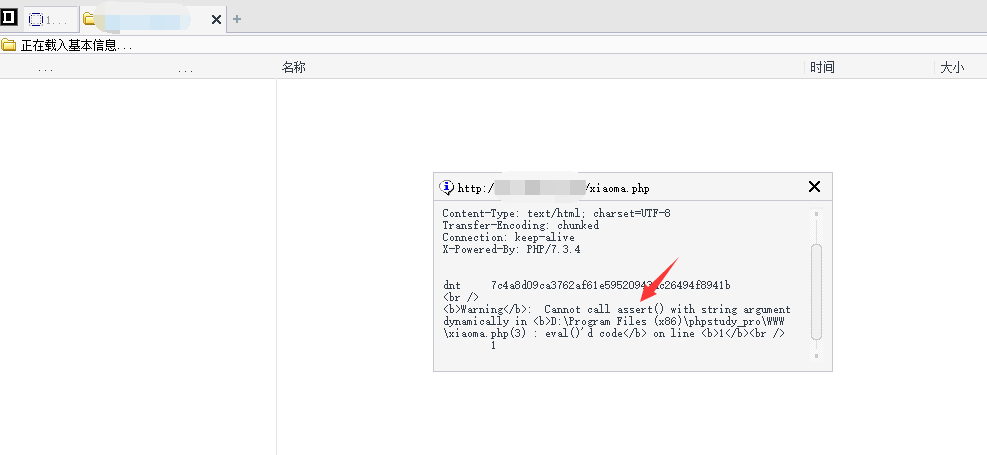Click the eval()'d code on line text
Screen dimensions: 987x455
[x=614, y=334]
